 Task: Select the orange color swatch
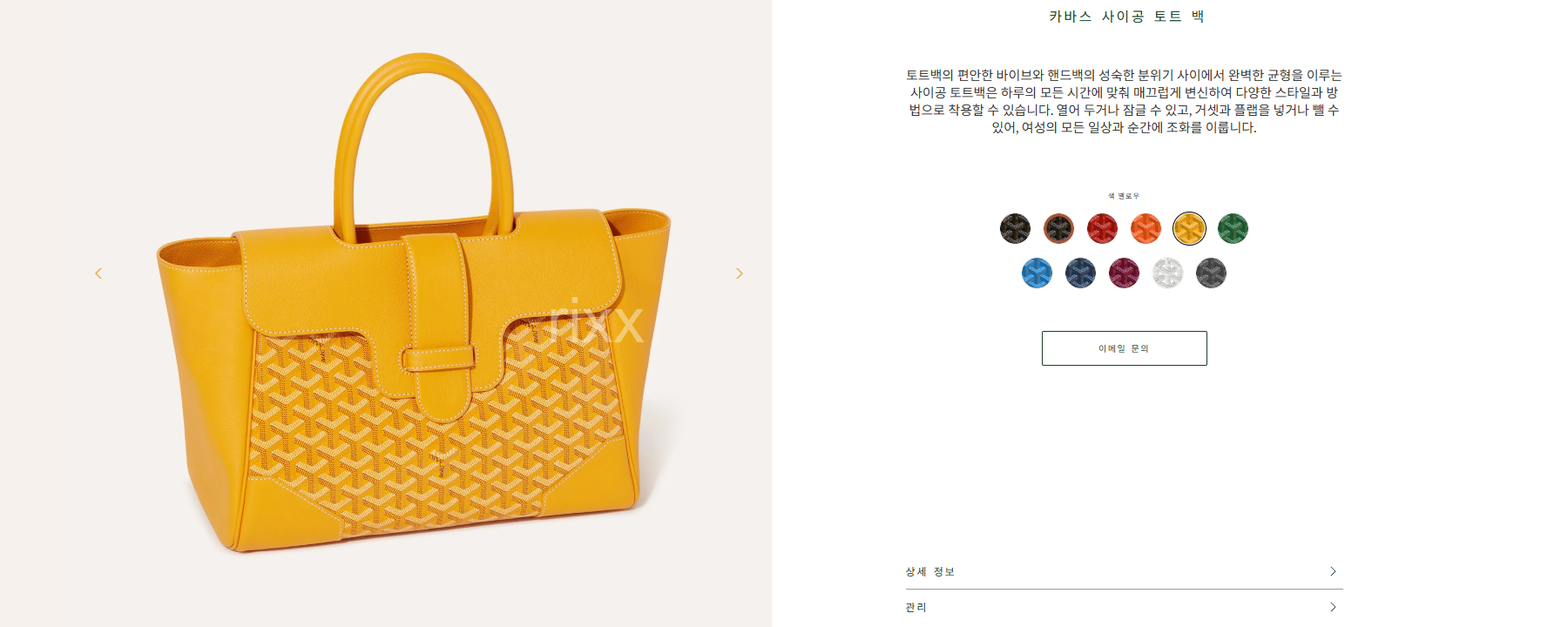click(x=1146, y=229)
